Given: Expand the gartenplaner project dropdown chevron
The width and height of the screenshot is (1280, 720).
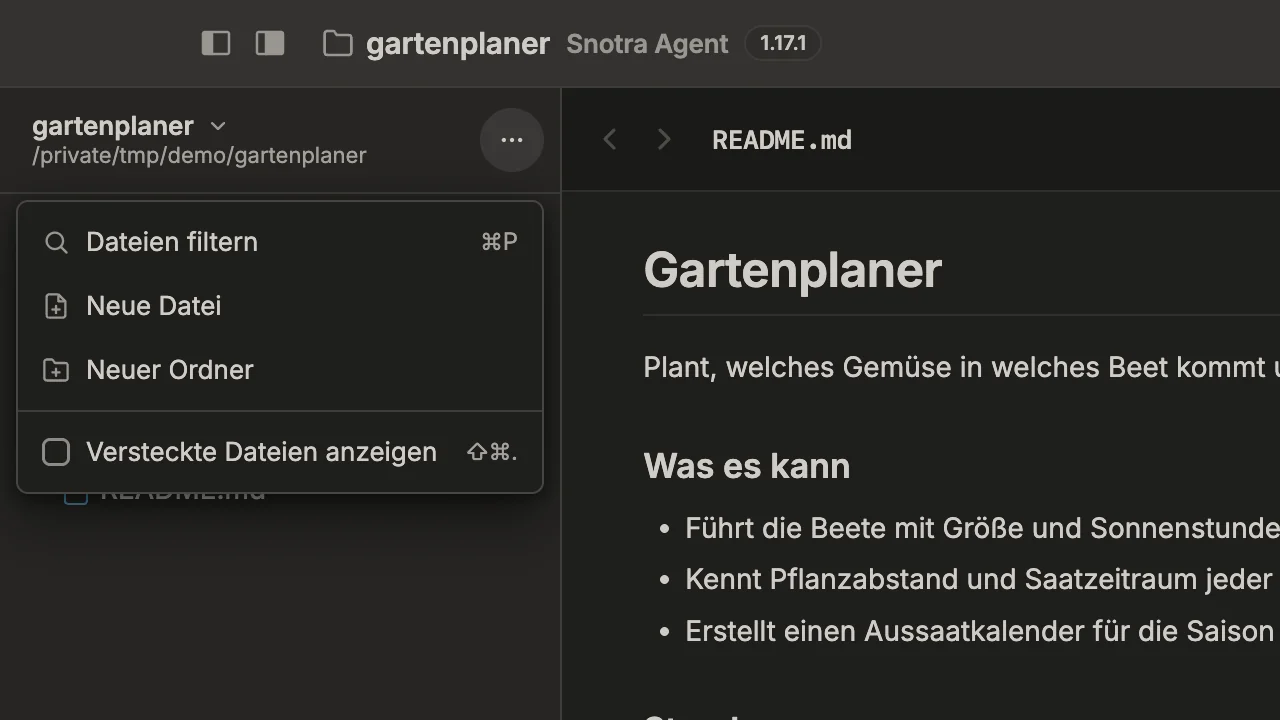Looking at the screenshot, I should pos(218,126).
